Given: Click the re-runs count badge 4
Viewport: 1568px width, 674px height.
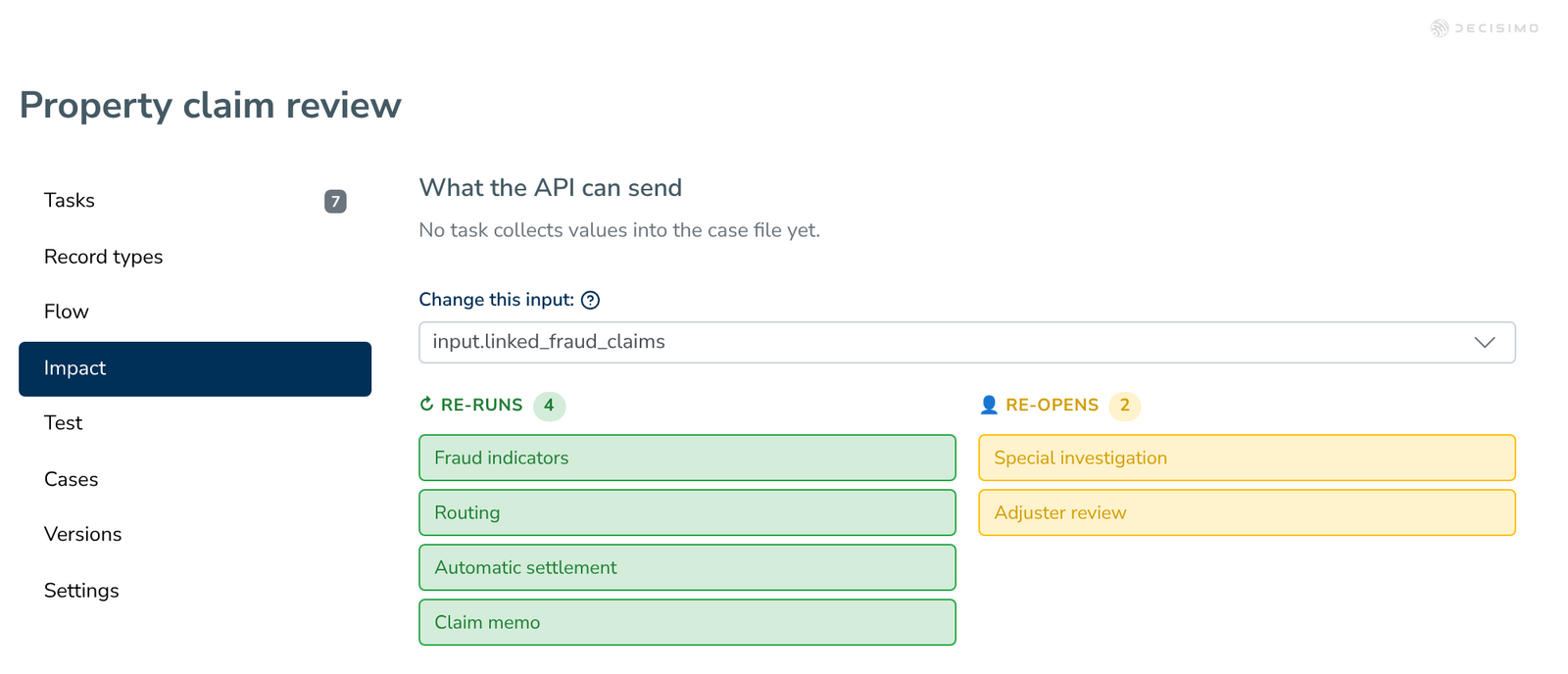Looking at the screenshot, I should click(x=549, y=406).
